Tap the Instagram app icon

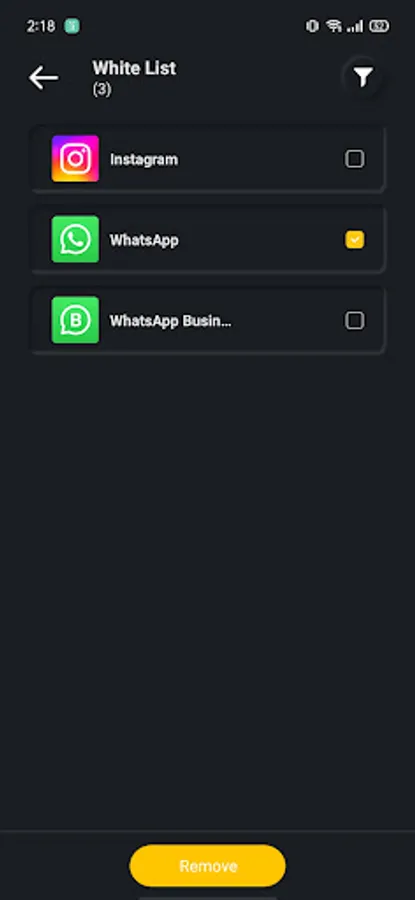pyautogui.click(x=75, y=158)
